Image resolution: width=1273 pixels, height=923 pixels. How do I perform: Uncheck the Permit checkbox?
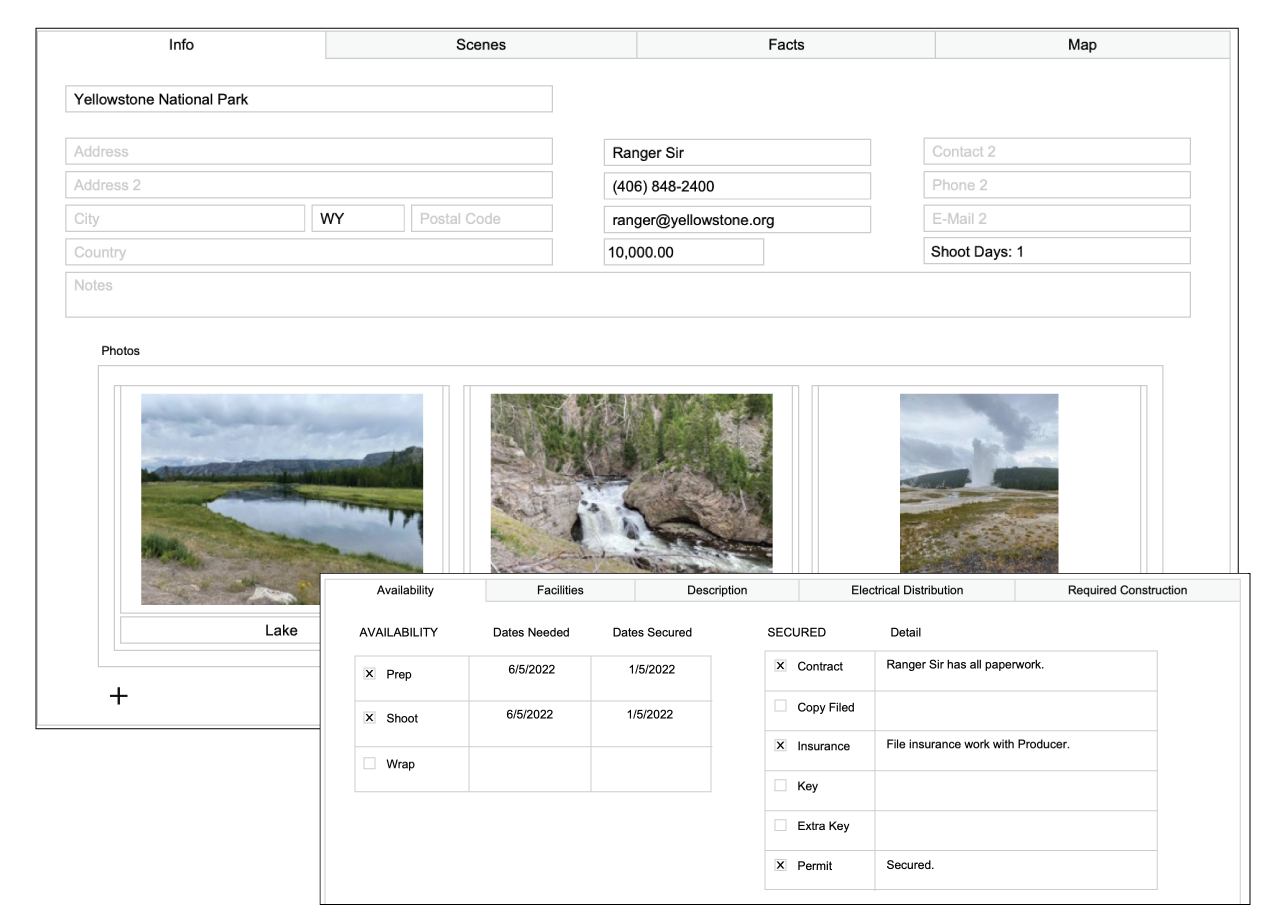tap(780, 866)
